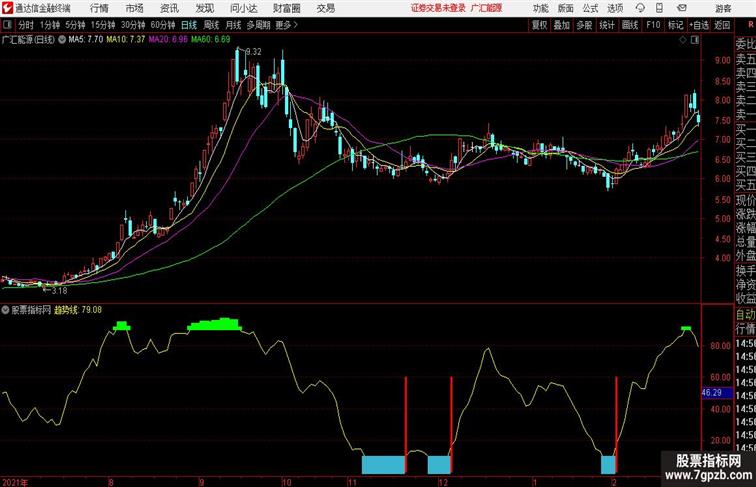Switch to the 分时 period tab
This screenshot has height=487, width=756.
(26, 25)
